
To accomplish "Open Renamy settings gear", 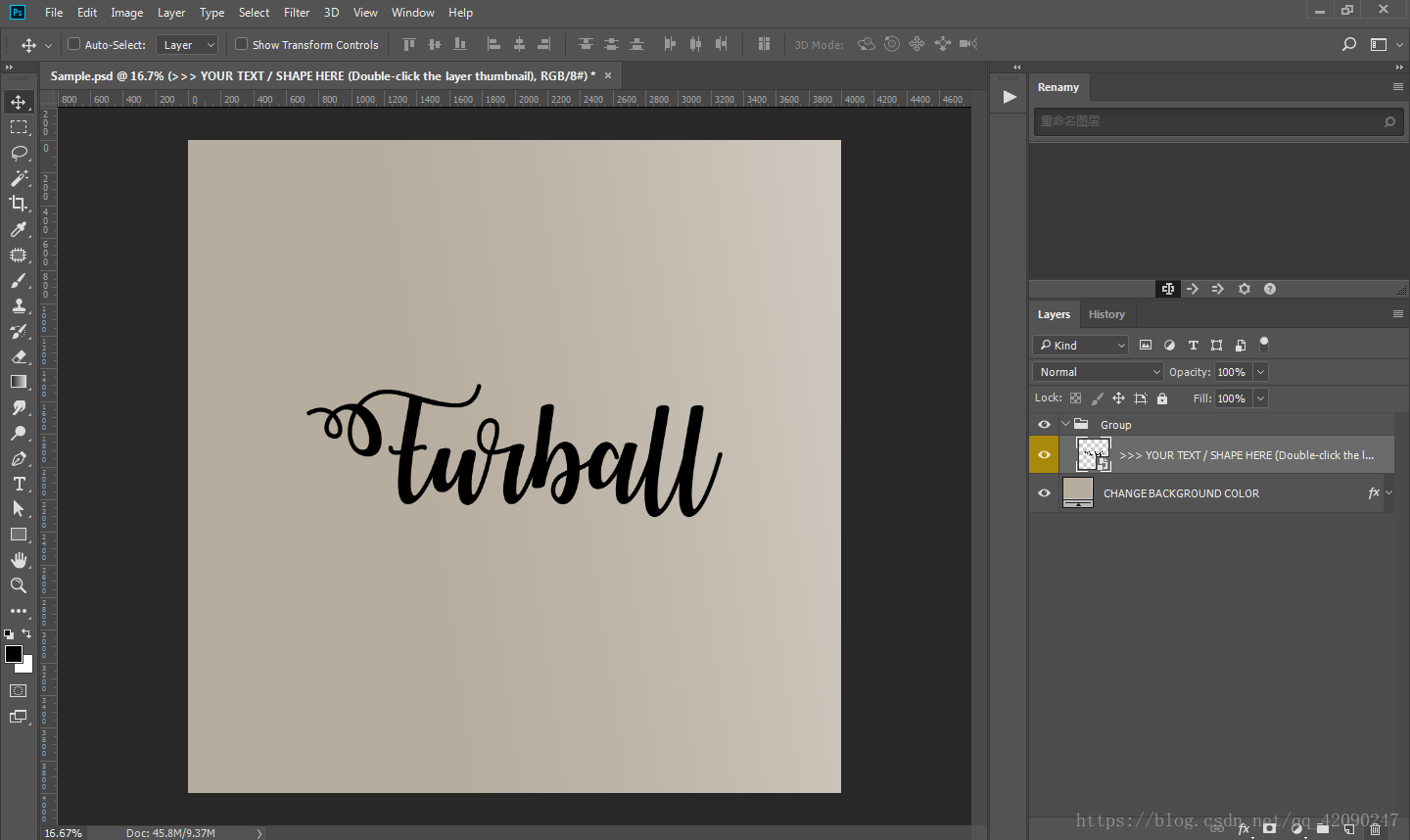I will pos(1245,289).
